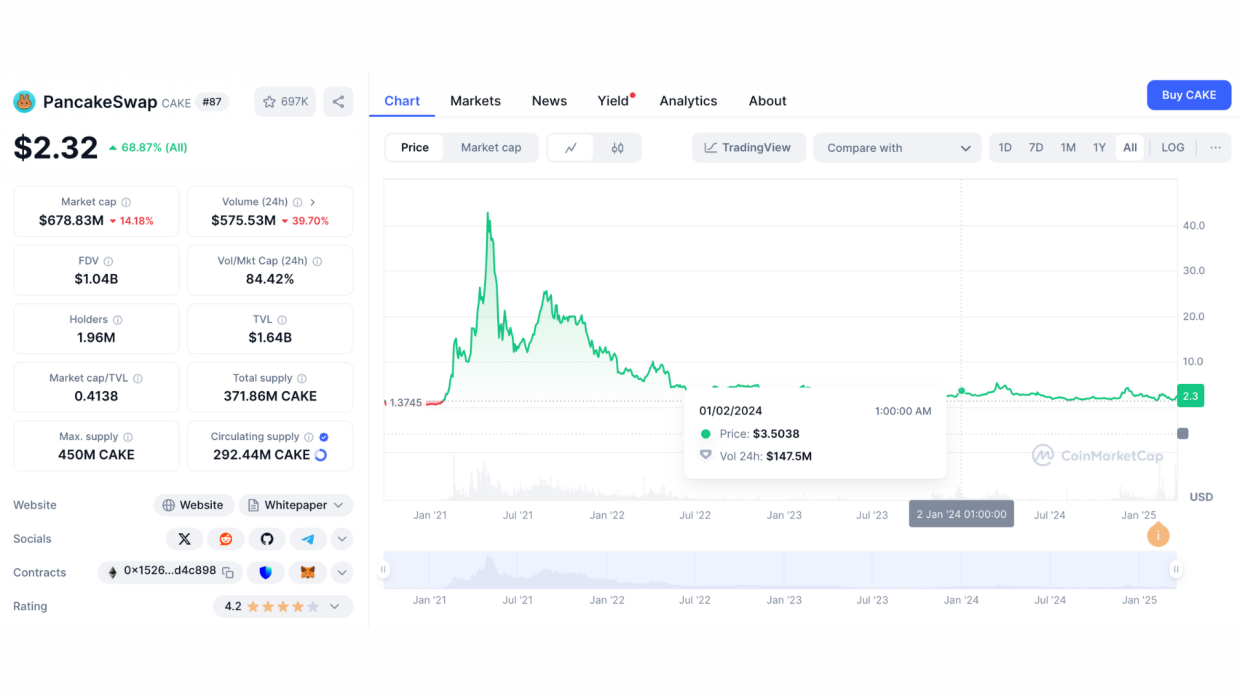Open the Compare with dropdown
Viewport: 1240px width, 698px height.
pos(898,148)
